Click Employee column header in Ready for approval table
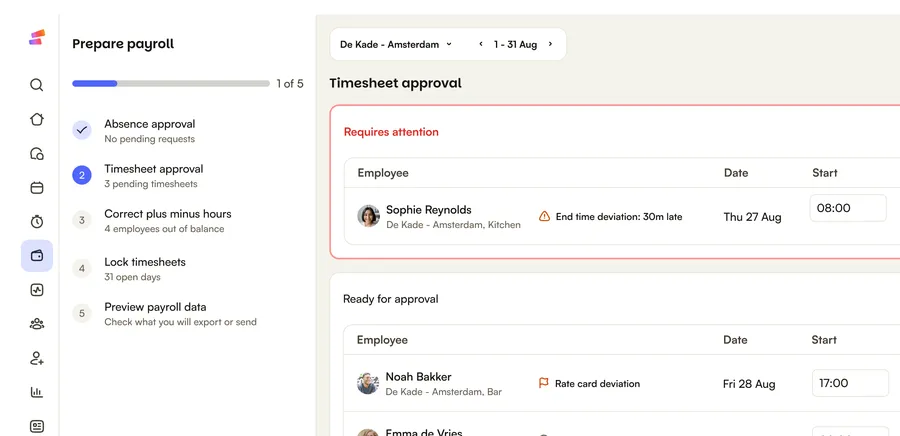 (x=382, y=340)
